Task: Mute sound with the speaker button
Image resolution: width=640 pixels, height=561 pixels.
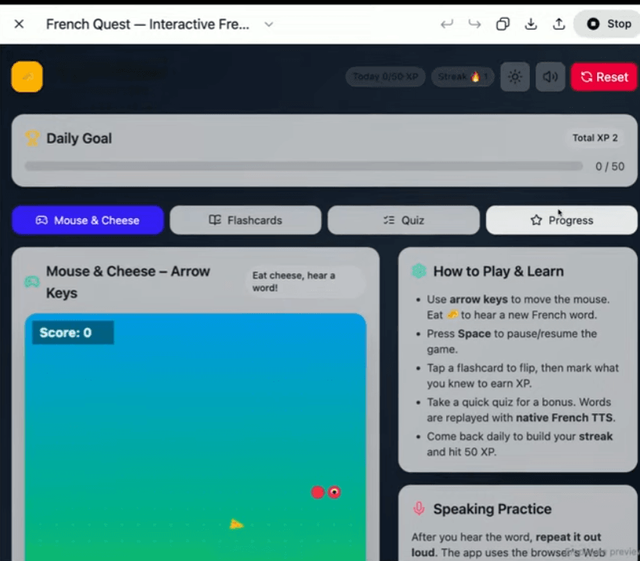Action: tap(550, 77)
